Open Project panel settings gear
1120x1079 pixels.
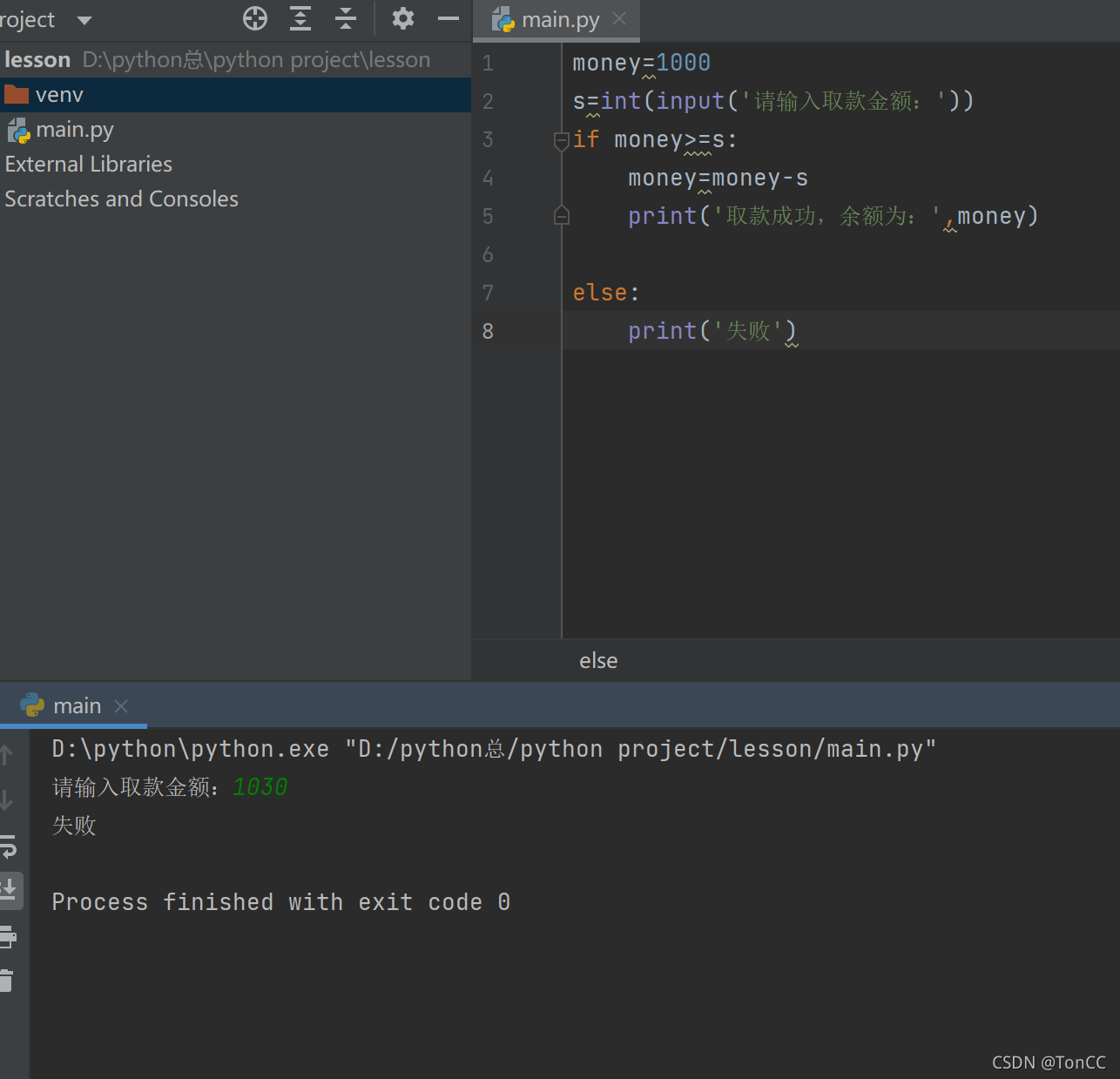coord(402,18)
